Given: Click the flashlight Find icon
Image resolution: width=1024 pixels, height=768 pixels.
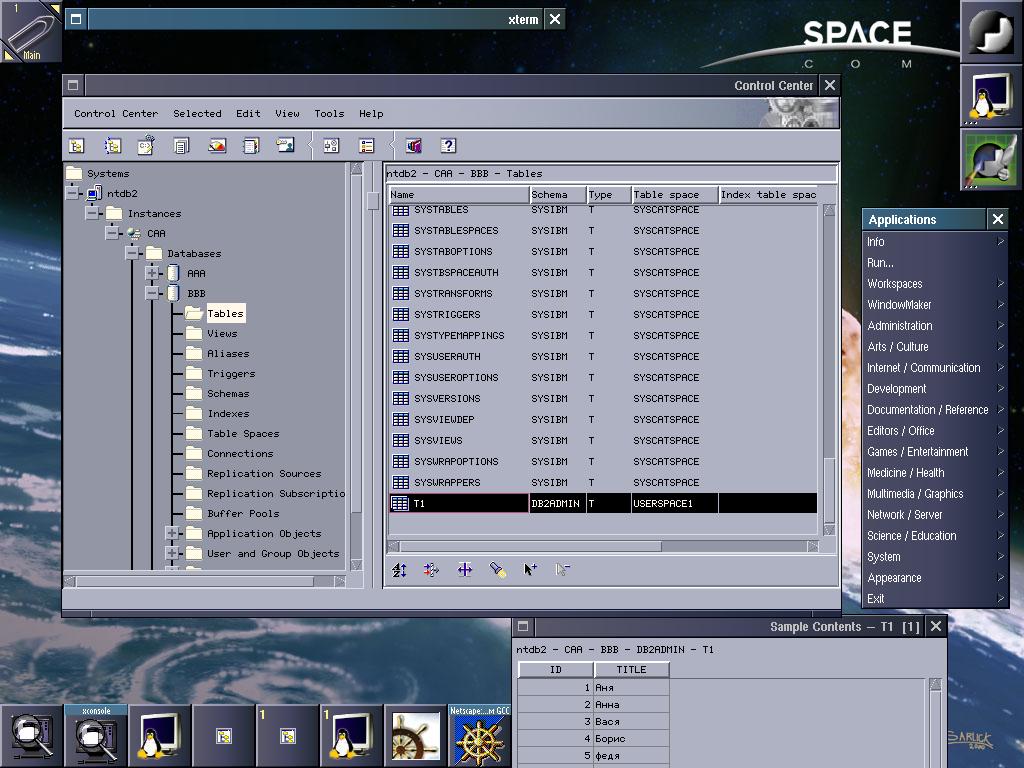Looking at the screenshot, I should coord(498,570).
